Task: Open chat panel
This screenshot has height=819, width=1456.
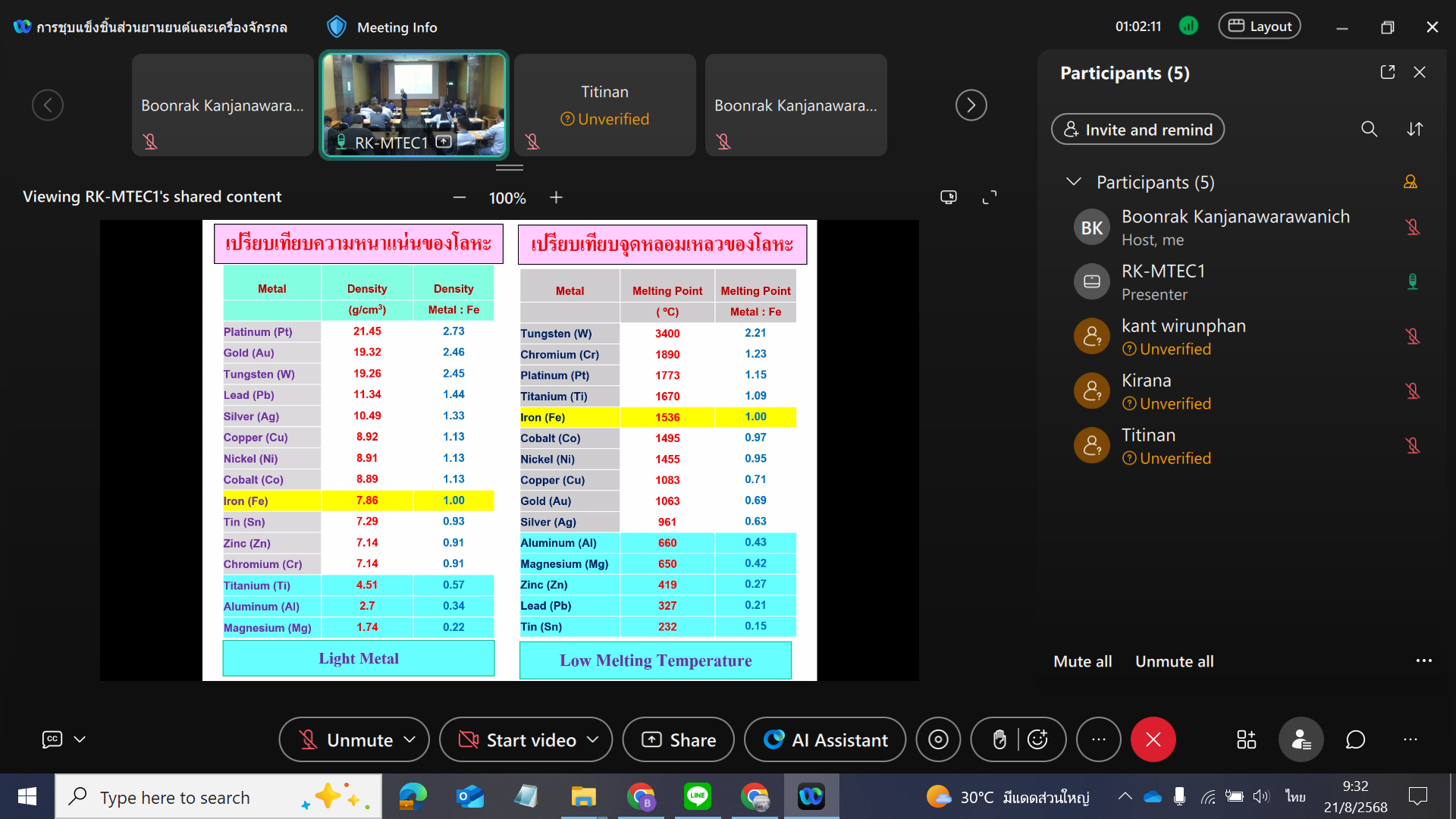Action: click(1355, 739)
